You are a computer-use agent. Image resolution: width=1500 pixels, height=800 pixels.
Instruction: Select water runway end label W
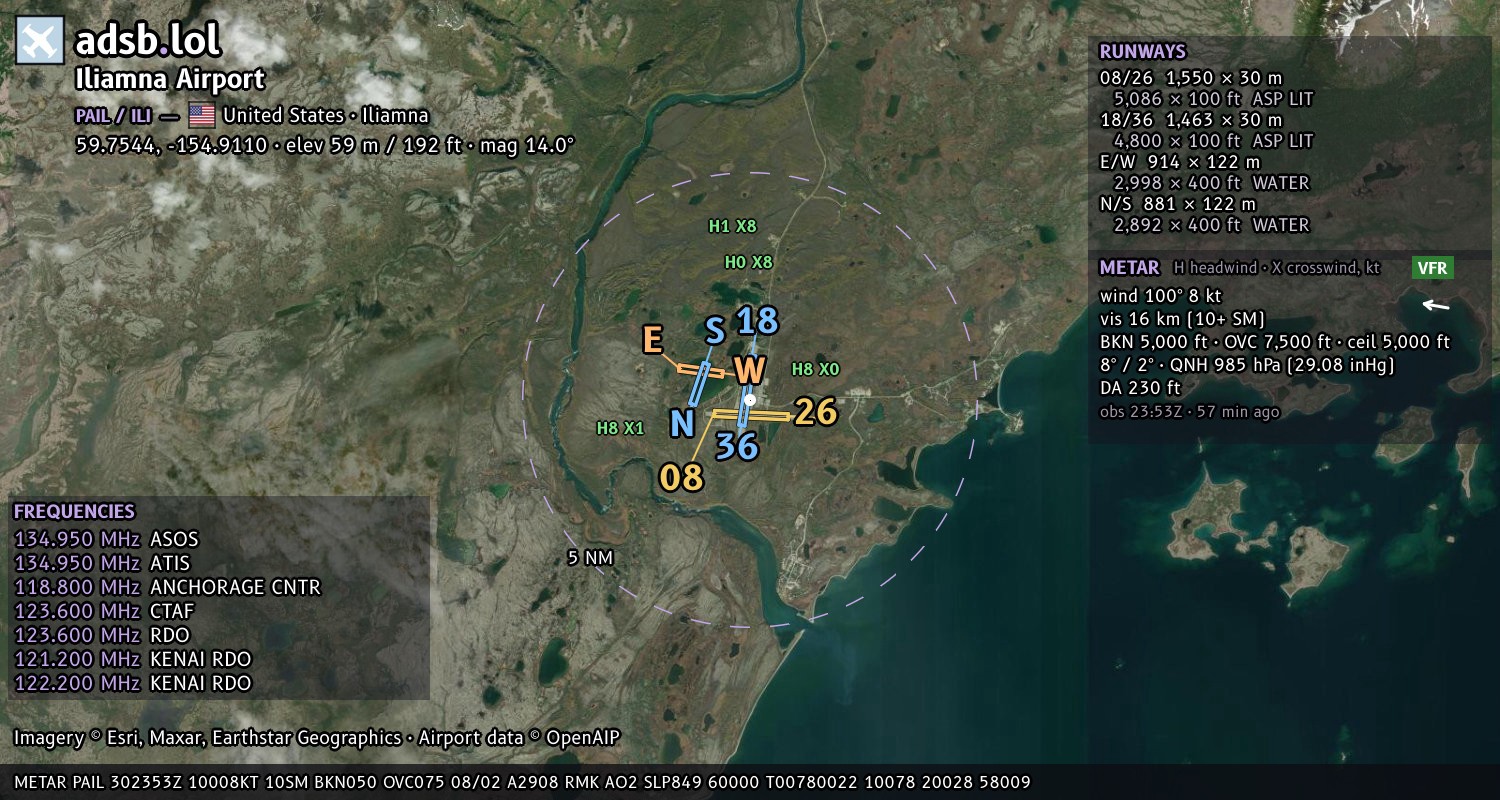coord(749,370)
